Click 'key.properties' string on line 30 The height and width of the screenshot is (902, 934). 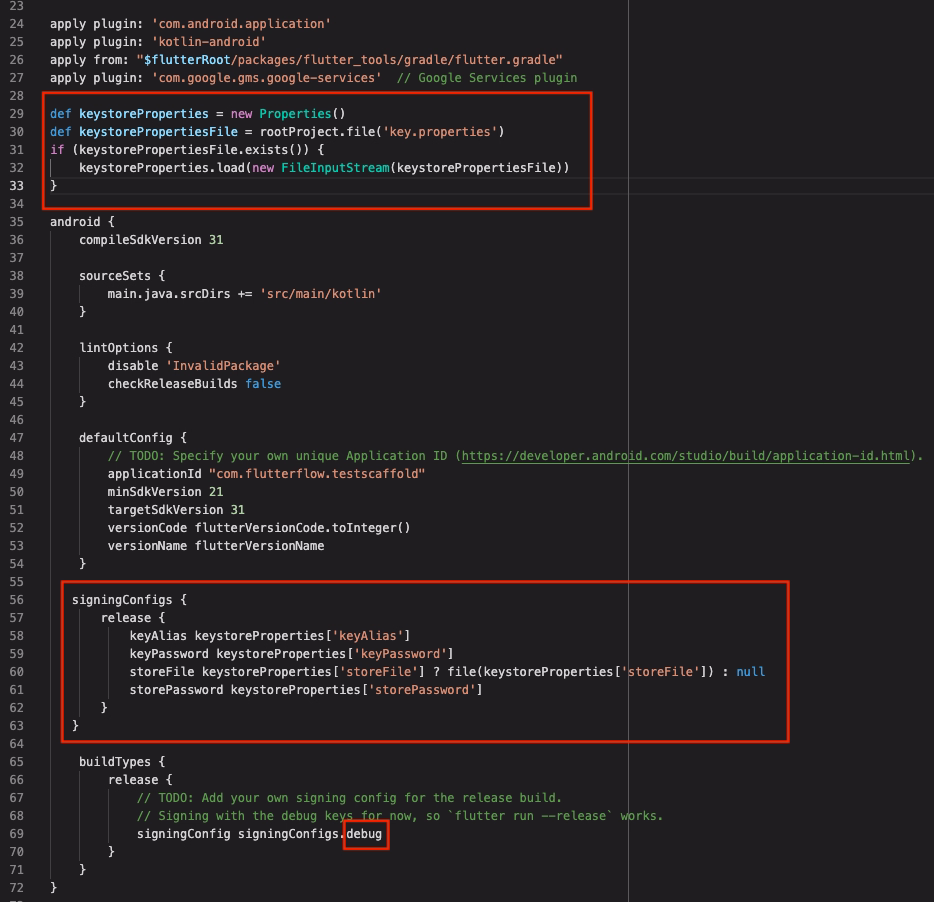pyautogui.click(x=440, y=132)
